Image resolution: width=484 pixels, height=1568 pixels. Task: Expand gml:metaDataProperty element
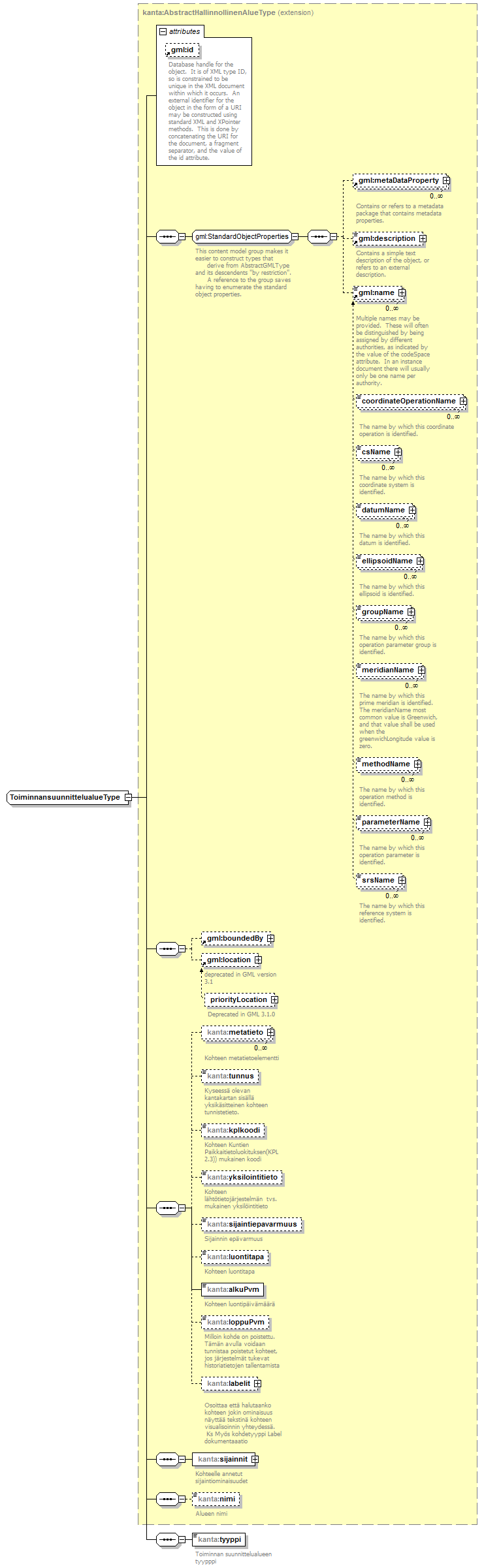pos(446,180)
